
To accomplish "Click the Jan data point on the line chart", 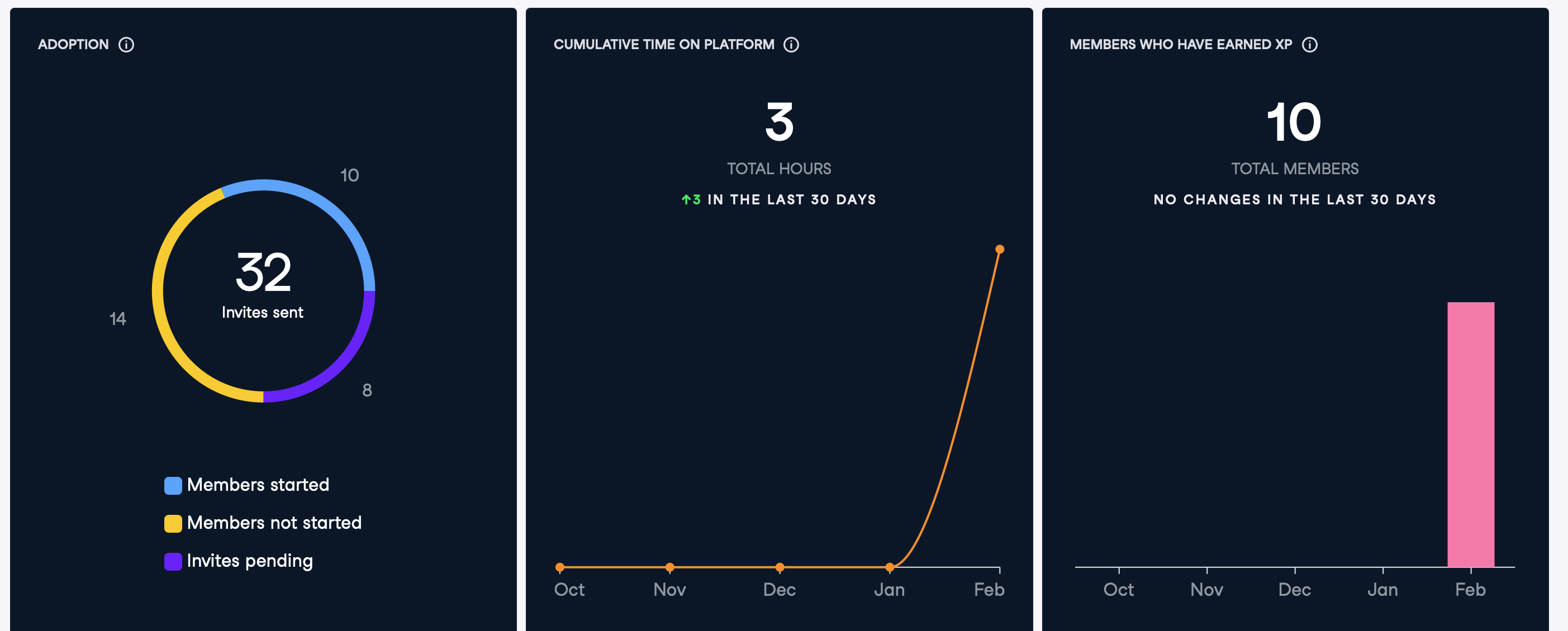I will click(x=889, y=567).
